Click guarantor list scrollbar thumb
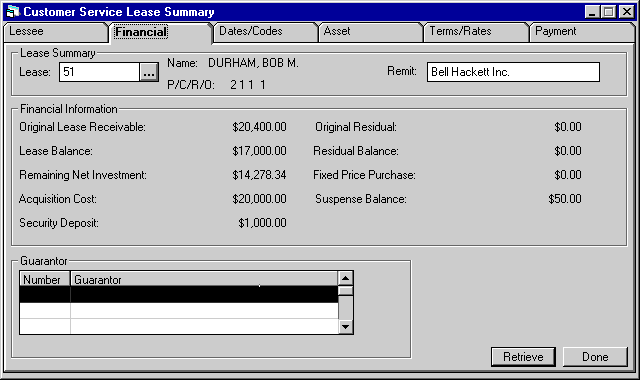 pyautogui.click(x=345, y=291)
